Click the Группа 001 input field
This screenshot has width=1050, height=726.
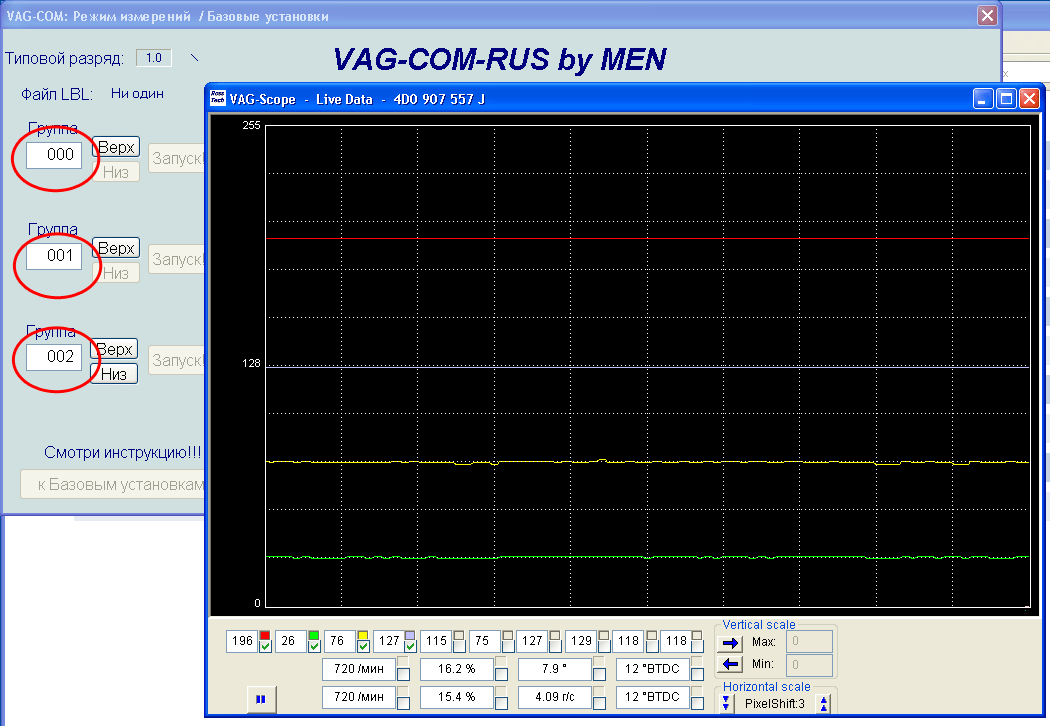(54, 256)
